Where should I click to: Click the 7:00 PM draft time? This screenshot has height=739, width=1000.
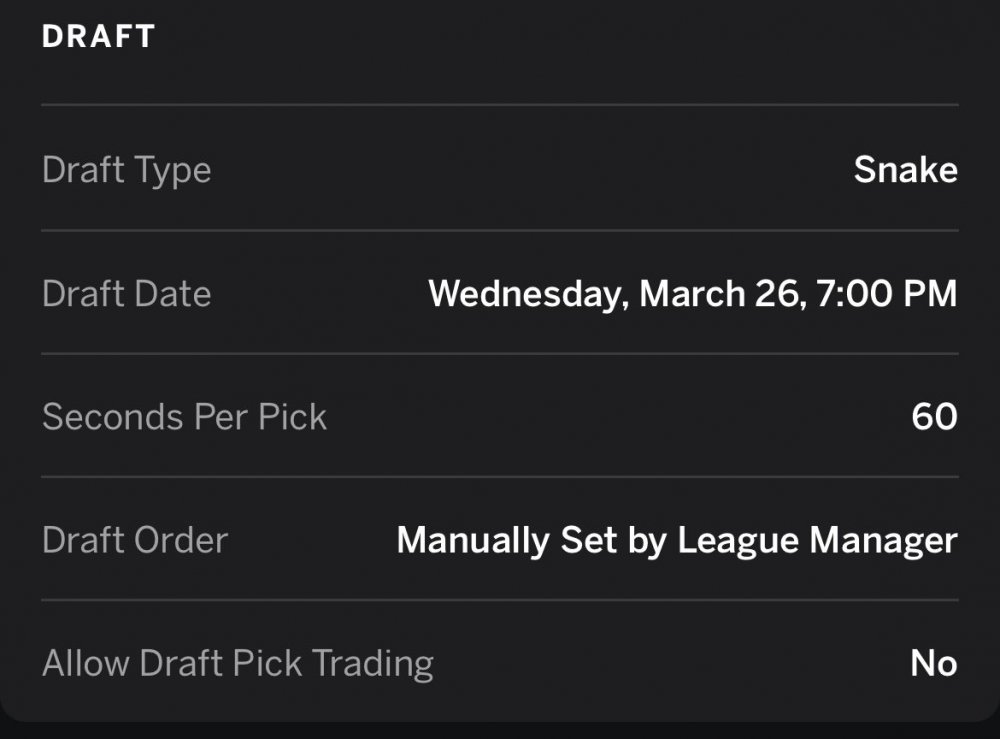pos(887,294)
